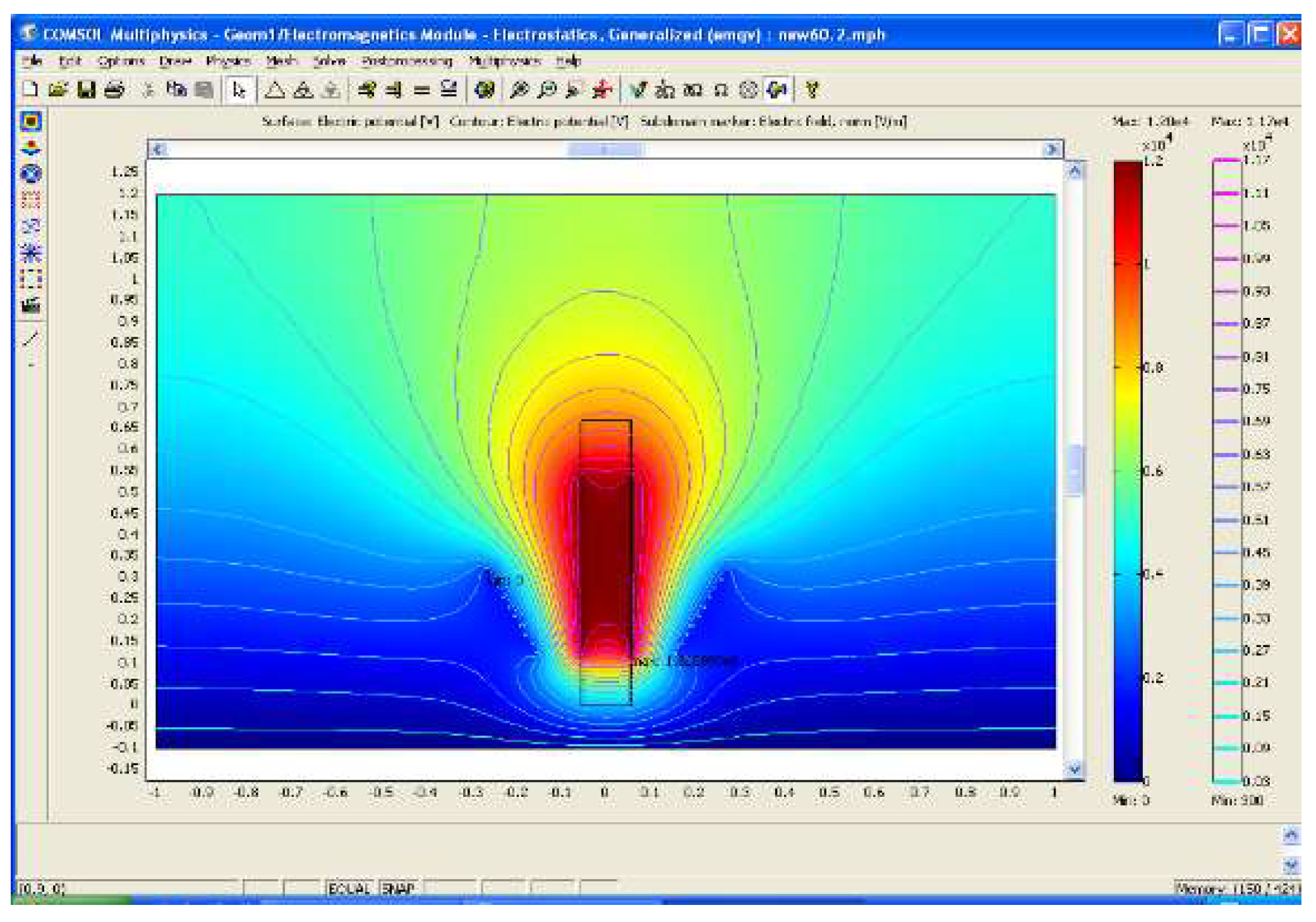The image size is (1316, 922).
Task: Click the Initialize Mesh triangle icon
Action: click(274, 90)
